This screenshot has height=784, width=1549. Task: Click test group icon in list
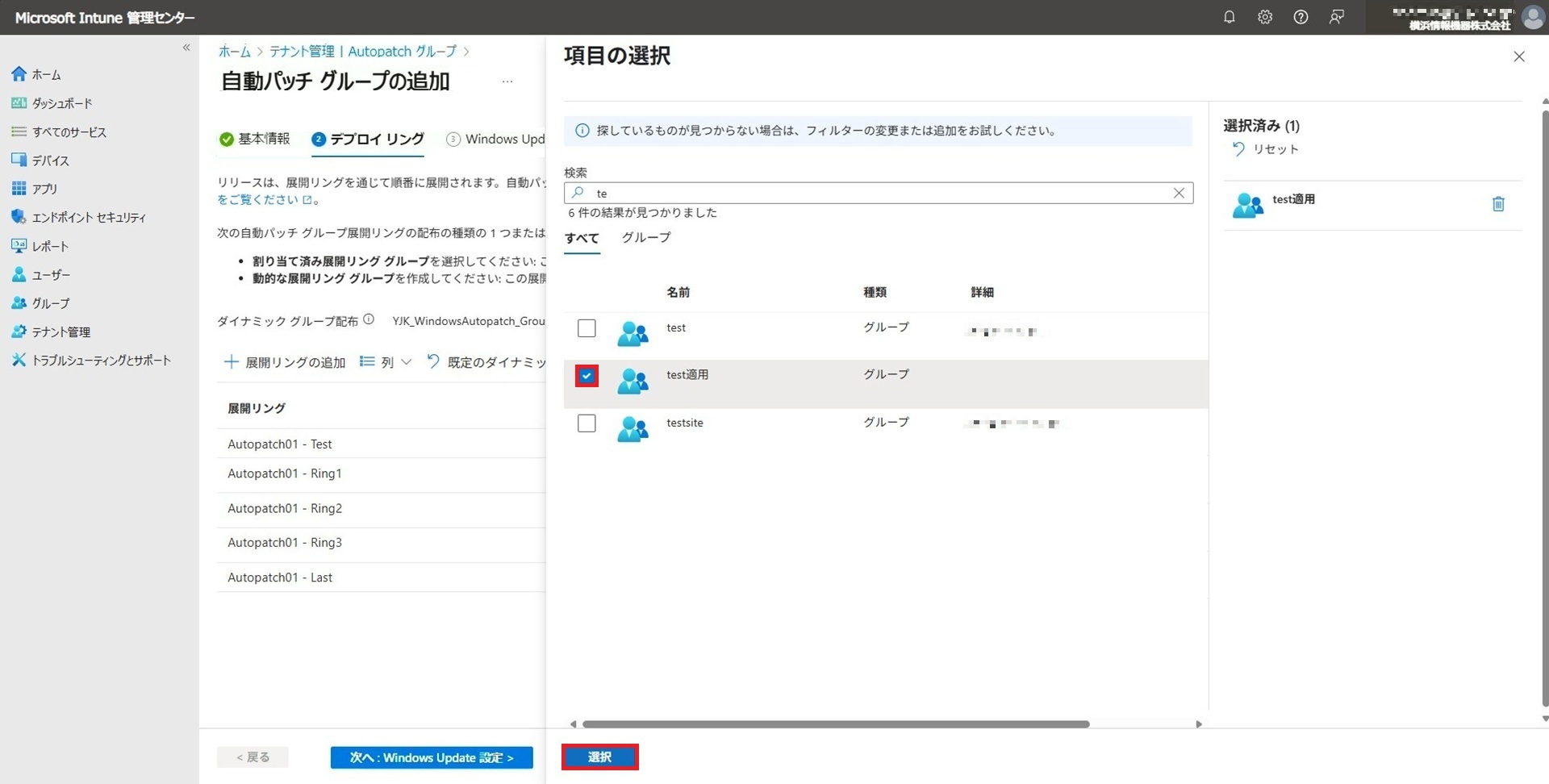pos(633,333)
